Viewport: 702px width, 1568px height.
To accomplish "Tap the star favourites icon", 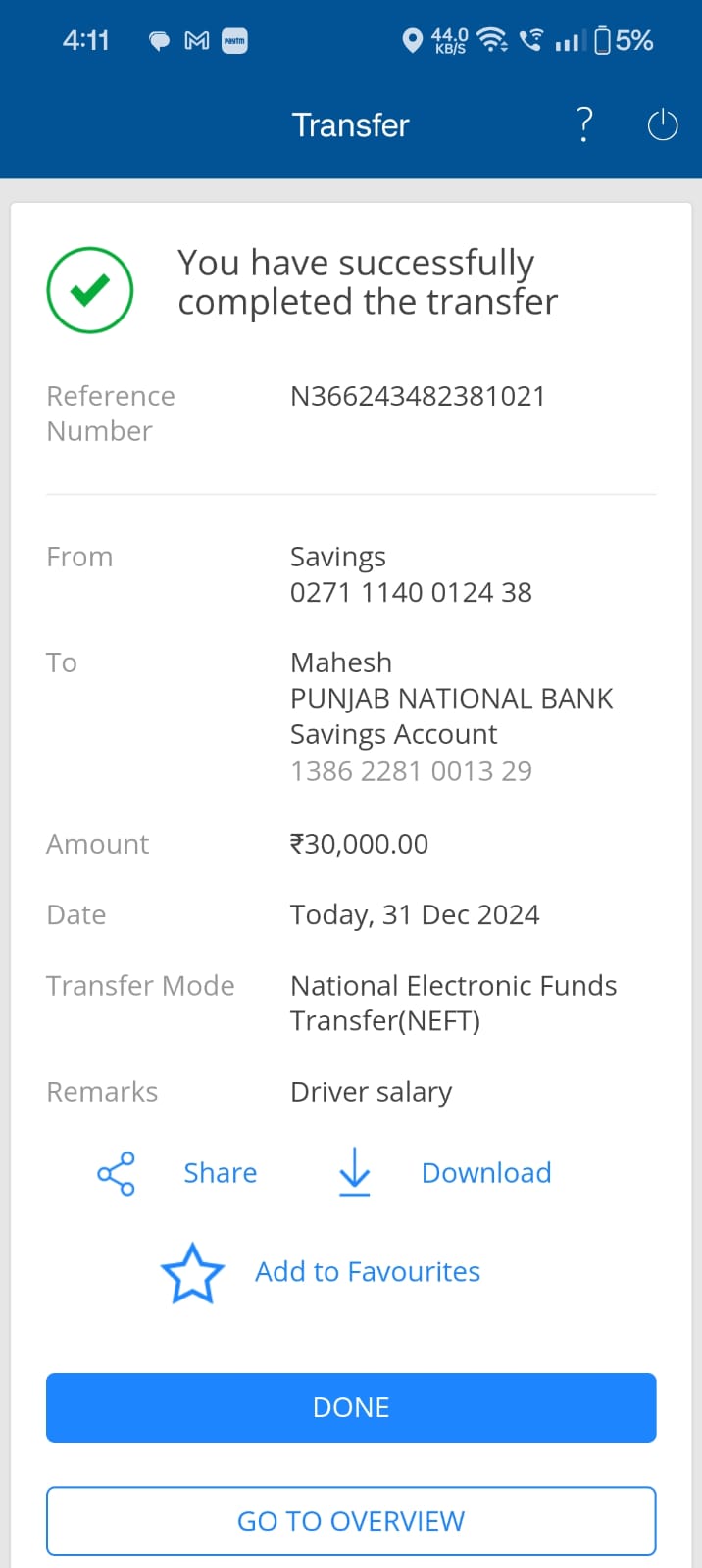I will tap(192, 1273).
